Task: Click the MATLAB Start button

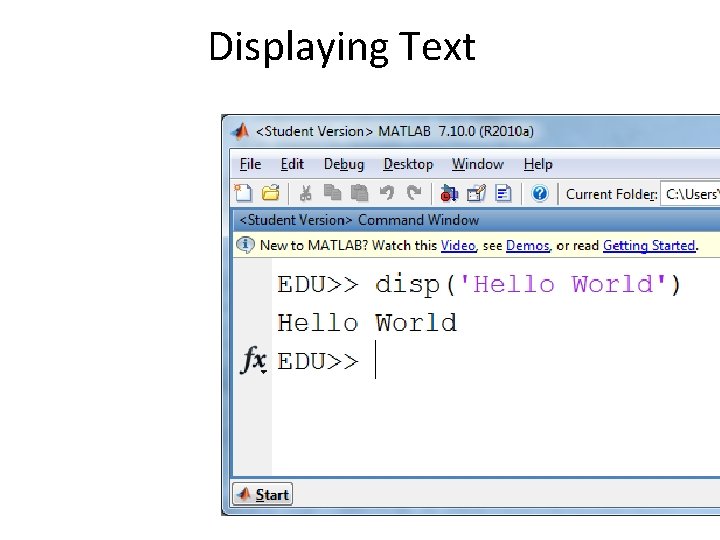Action: coord(263,494)
